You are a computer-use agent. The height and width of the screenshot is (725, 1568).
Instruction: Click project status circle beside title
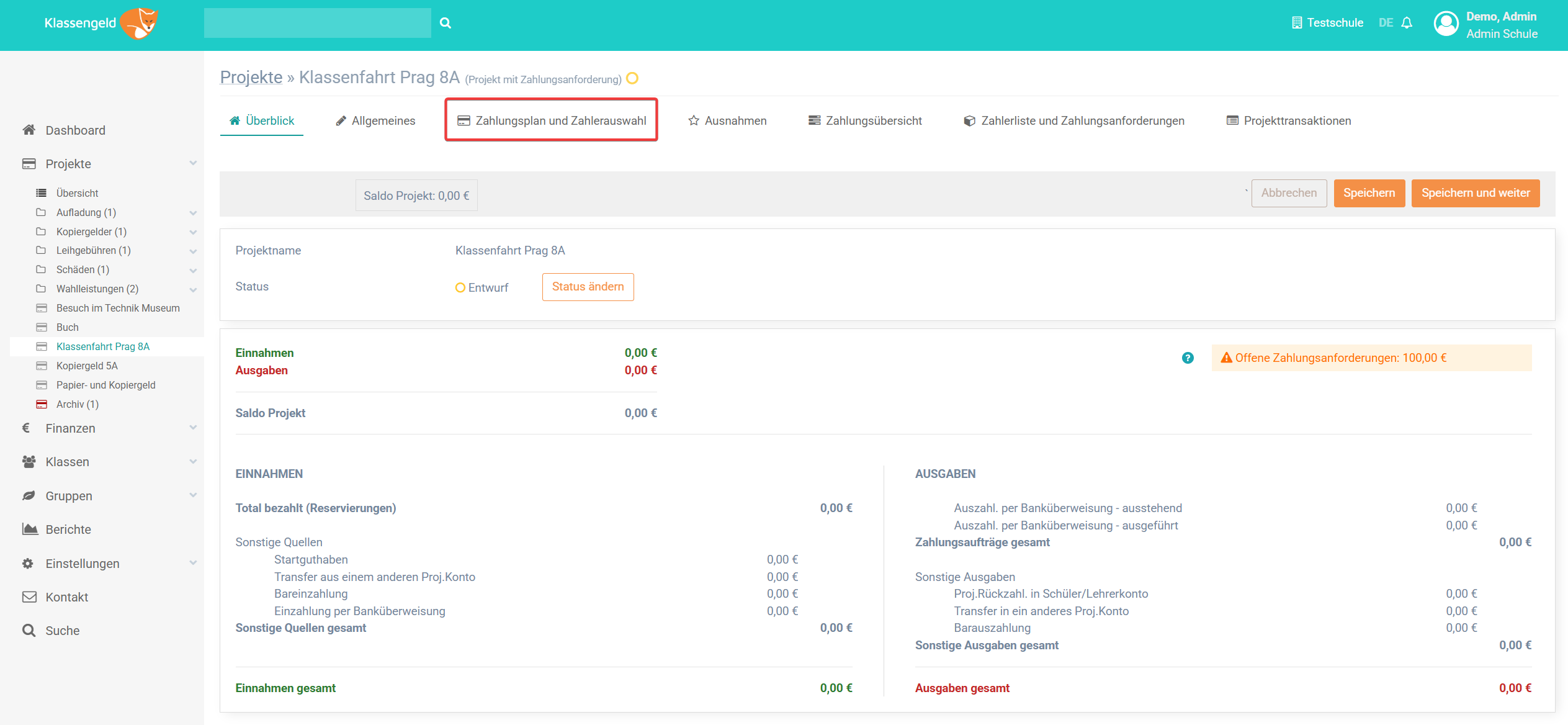632,78
